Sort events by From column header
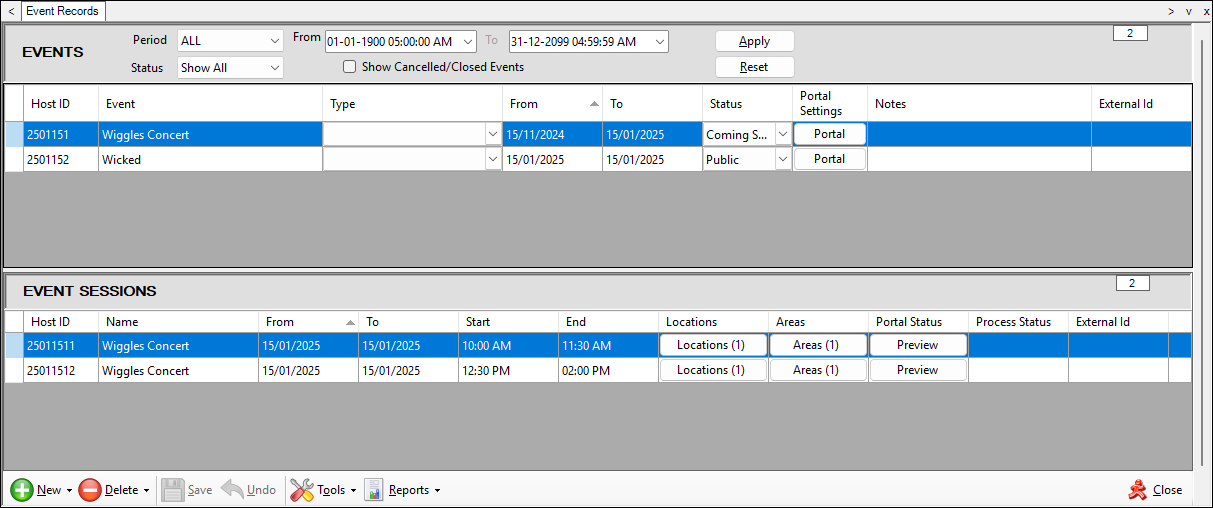Screen dimensions: 1213x508 pyautogui.click(x=552, y=104)
